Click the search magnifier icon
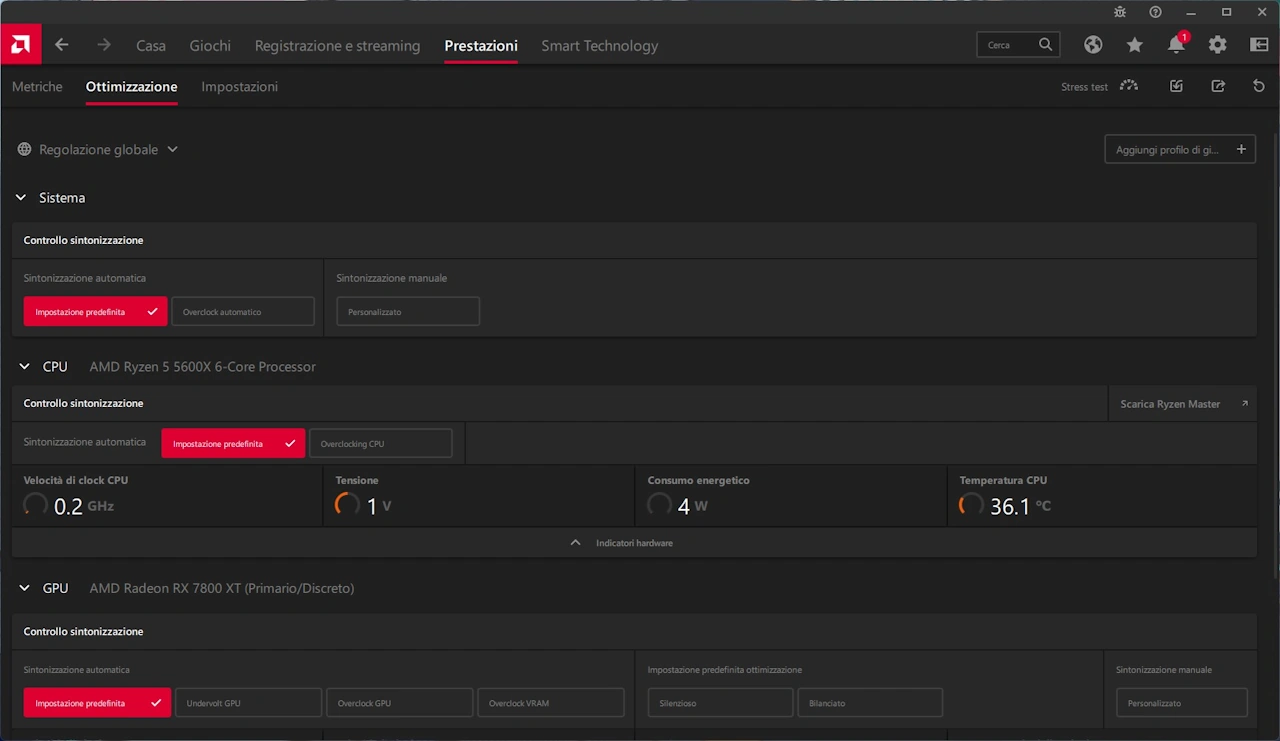Image resolution: width=1280 pixels, height=741 pixels. point(1045,45)
